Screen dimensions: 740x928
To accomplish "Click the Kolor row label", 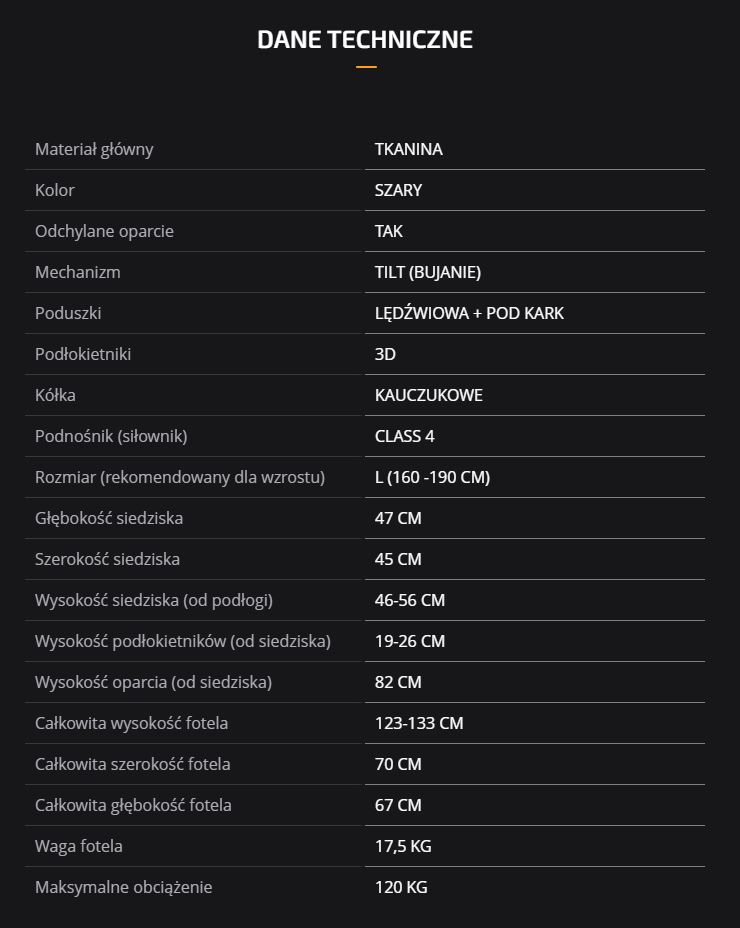I will click(x=55, y=190).
